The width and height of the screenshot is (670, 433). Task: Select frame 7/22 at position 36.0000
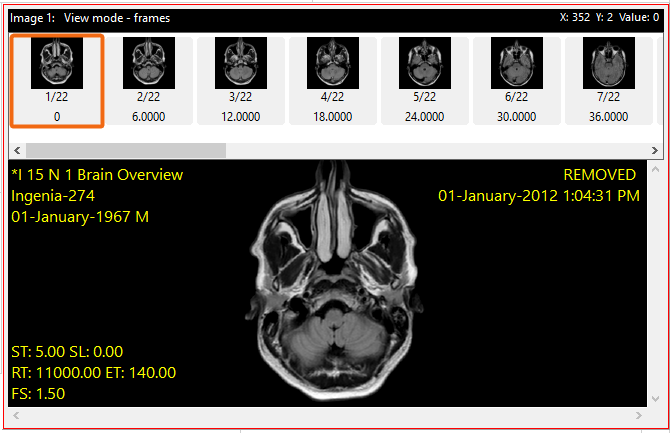pos(608,80)
